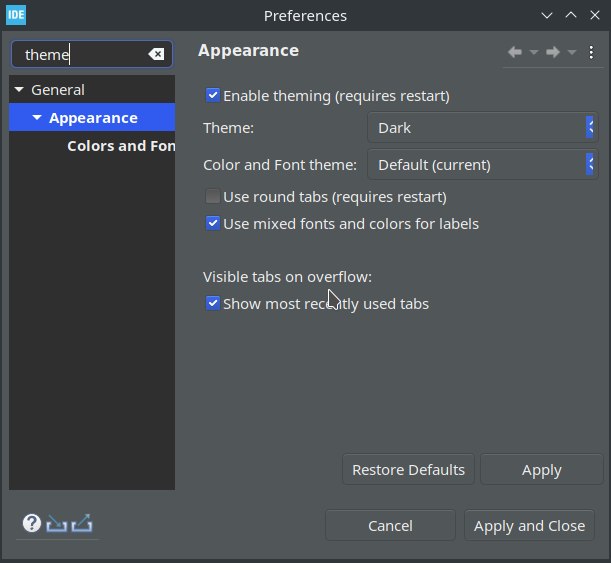Click the Export preferences icon

point(82,523)
